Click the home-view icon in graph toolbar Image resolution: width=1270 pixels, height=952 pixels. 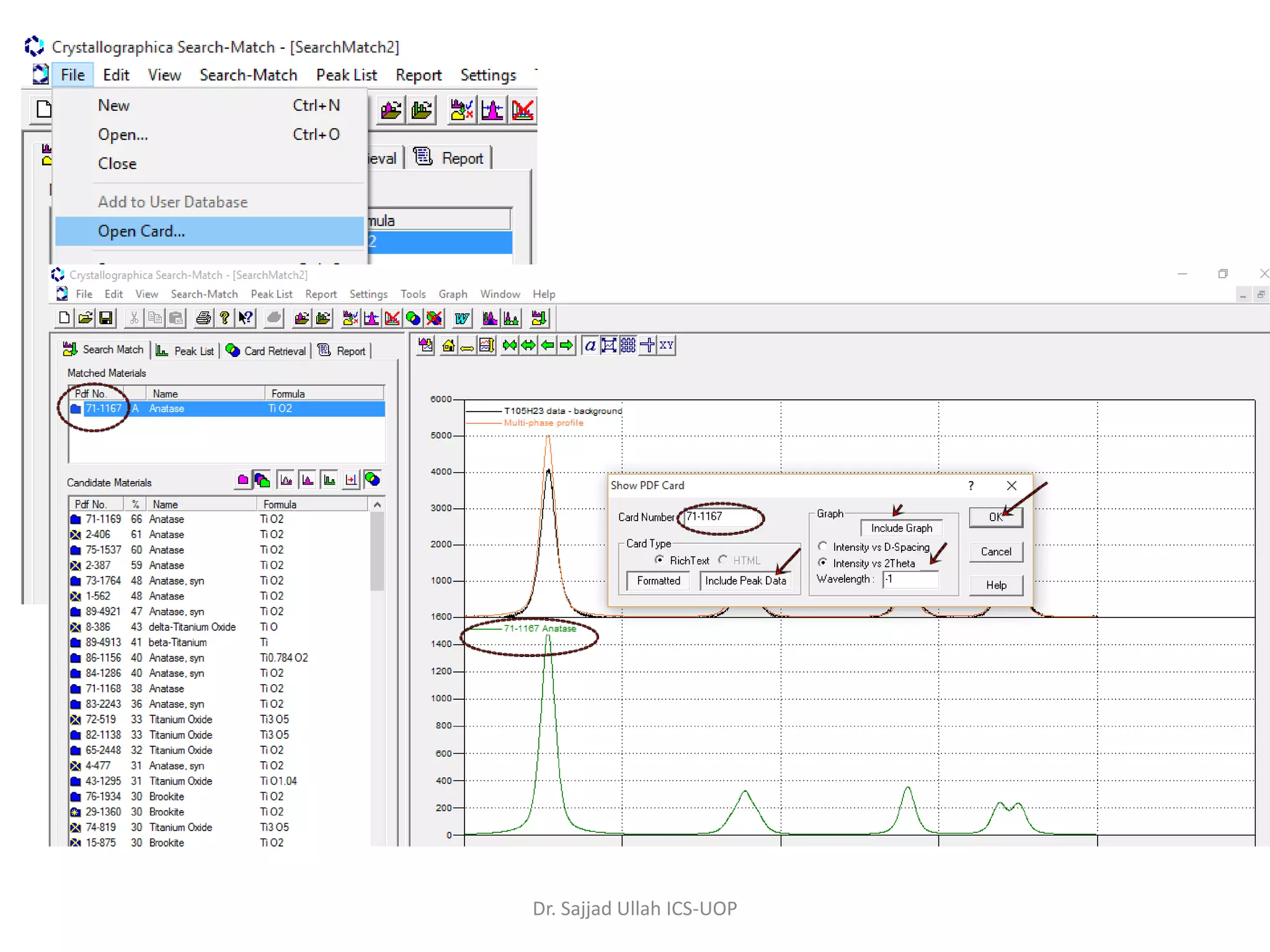click(x=448, y=346)
